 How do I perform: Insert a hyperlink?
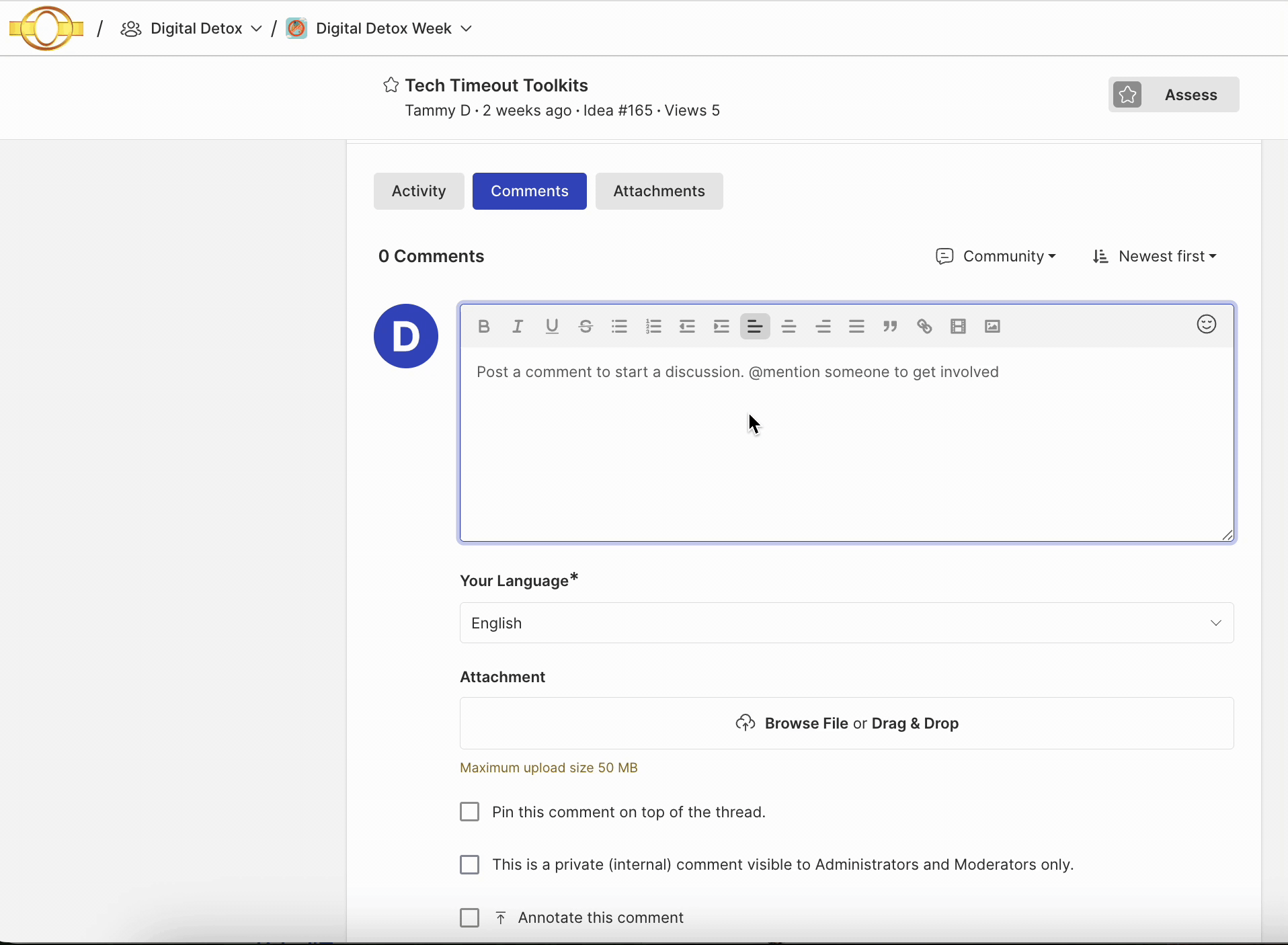[x=924, y=327]
